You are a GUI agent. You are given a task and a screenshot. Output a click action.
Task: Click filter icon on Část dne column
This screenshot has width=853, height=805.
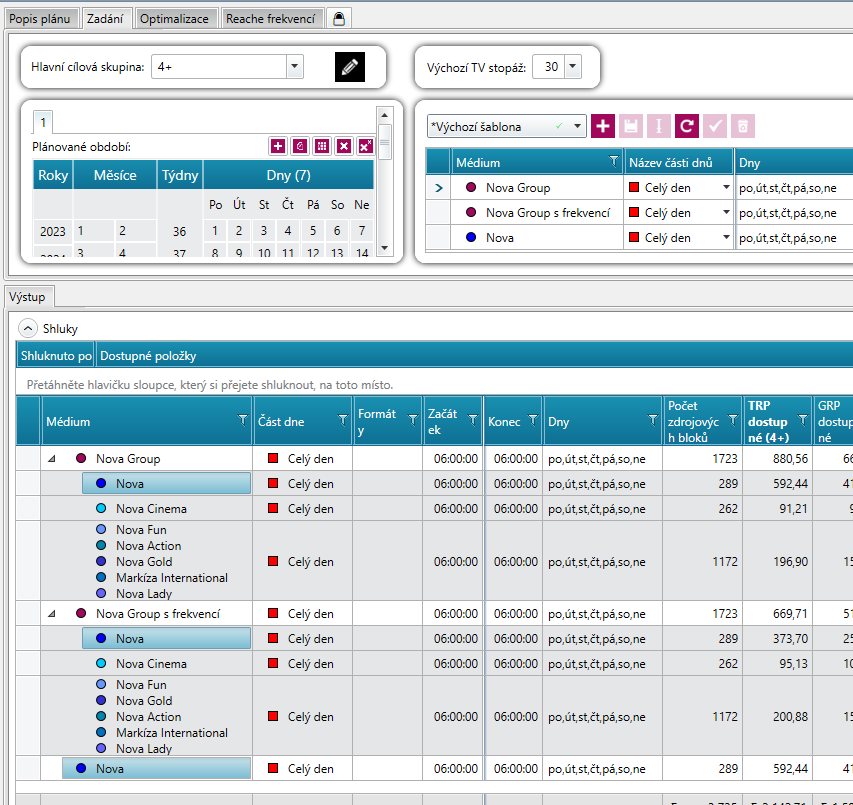tap(343, 421)
